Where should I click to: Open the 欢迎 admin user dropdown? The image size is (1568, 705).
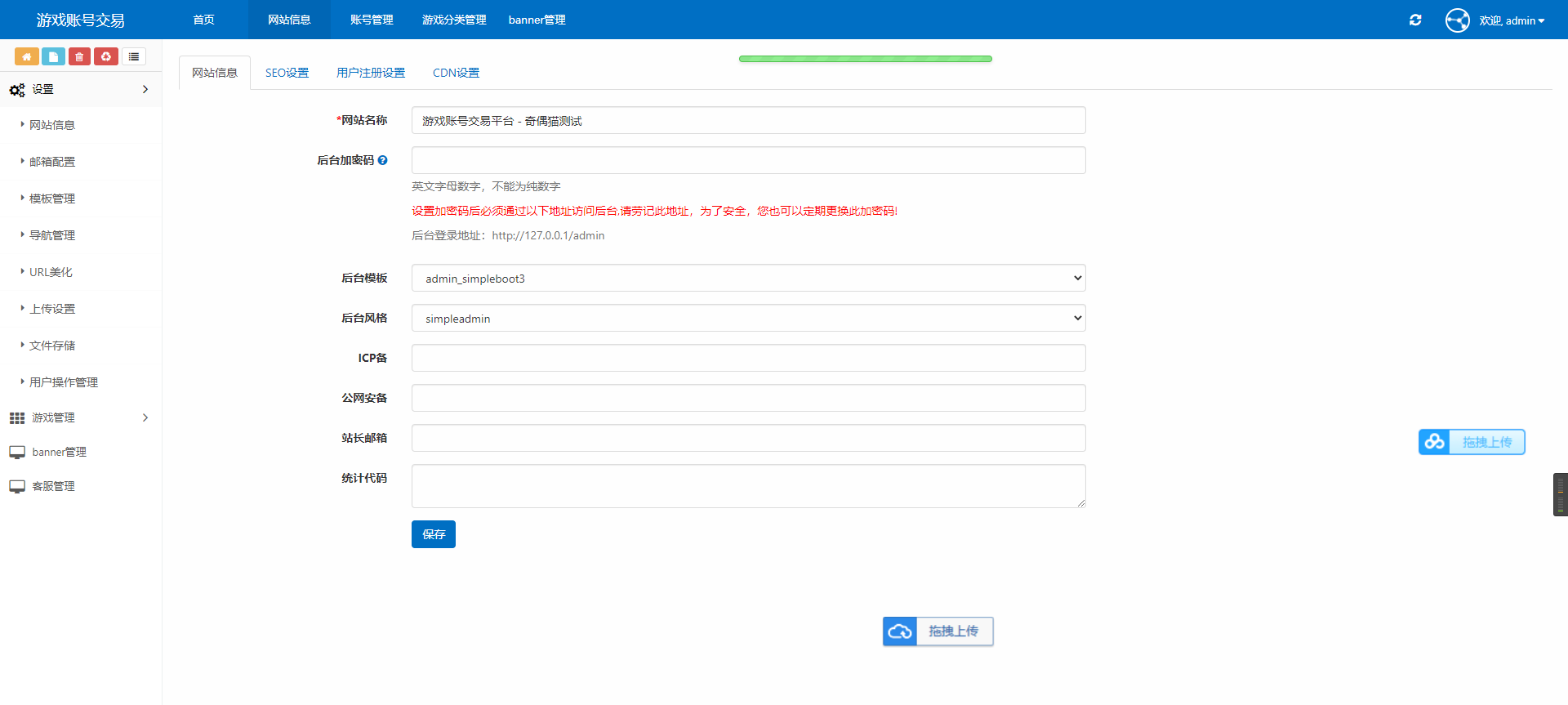(x=1512, y=20)
